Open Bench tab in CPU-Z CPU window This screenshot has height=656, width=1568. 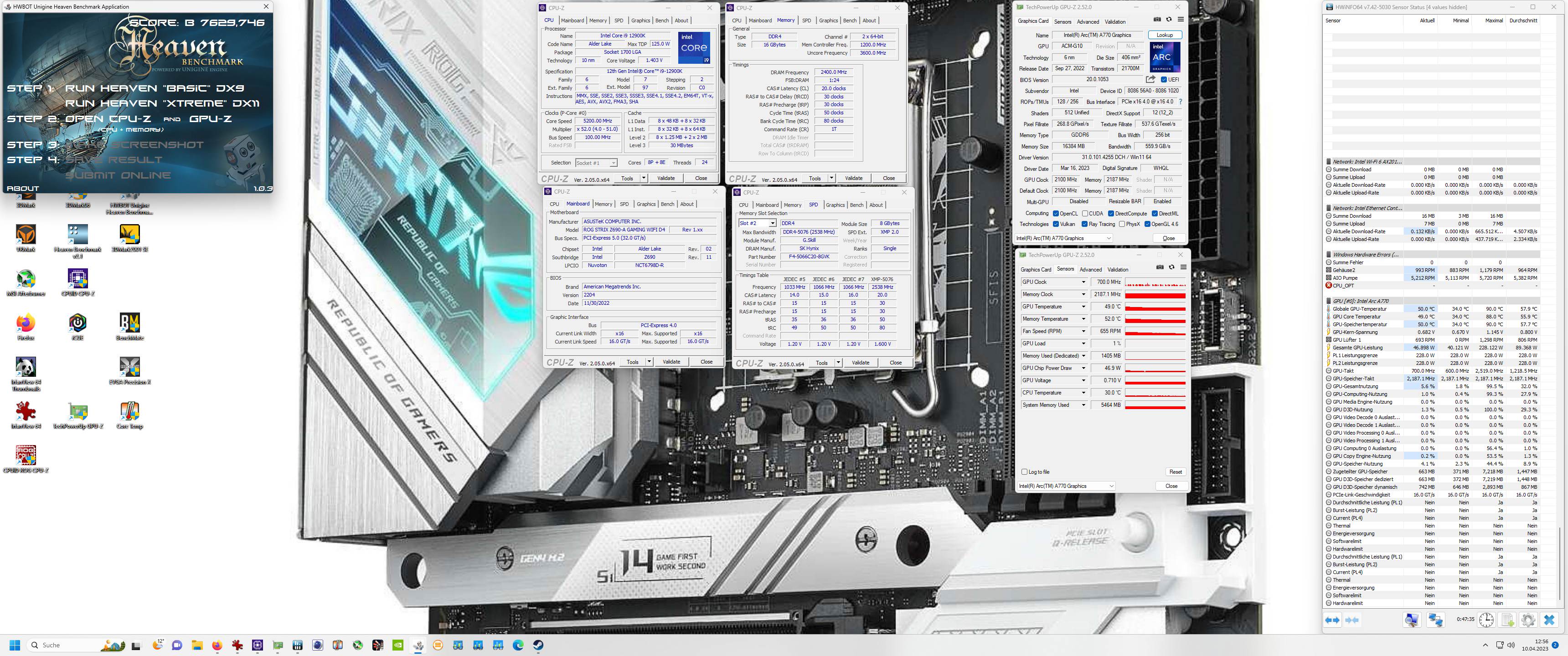click(662, 20)
